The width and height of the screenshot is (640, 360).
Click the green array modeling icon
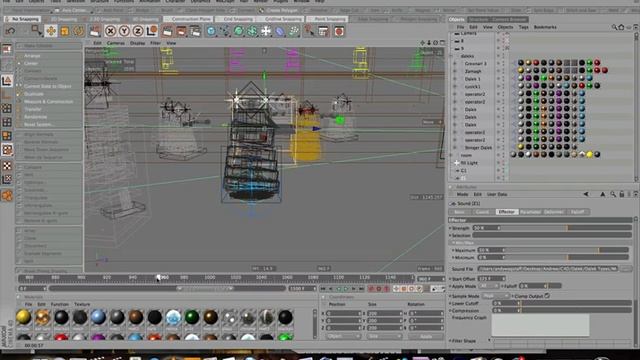252,31
